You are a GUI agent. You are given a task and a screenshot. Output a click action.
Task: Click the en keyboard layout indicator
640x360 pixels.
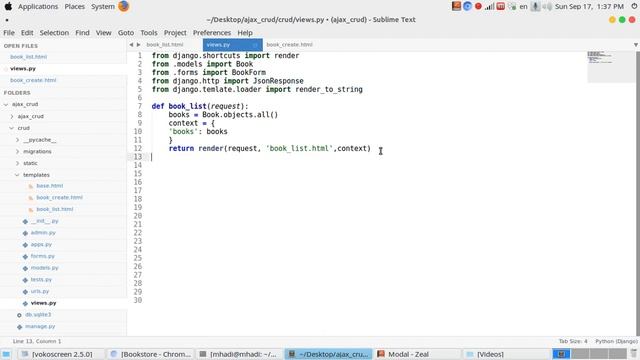pos(523,7)
